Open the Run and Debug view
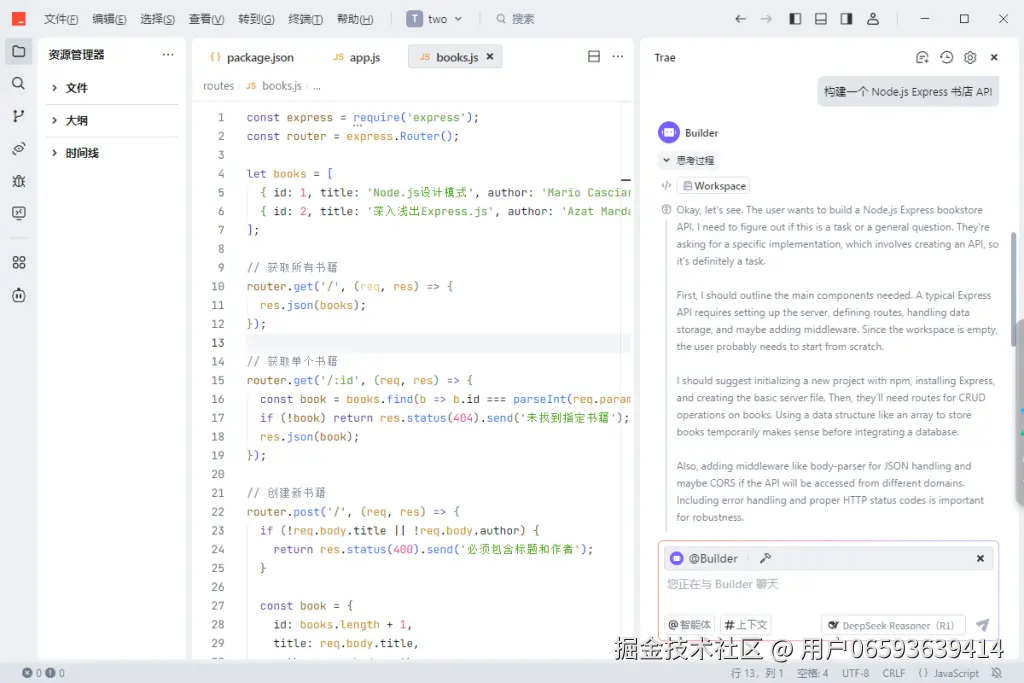This screenshot has width=1024, height=683. click(19, 181)
